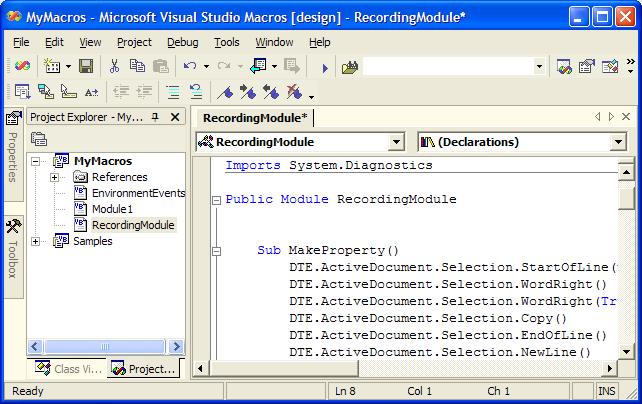Open the RecordingModule object dropdown

click(396, 142)
